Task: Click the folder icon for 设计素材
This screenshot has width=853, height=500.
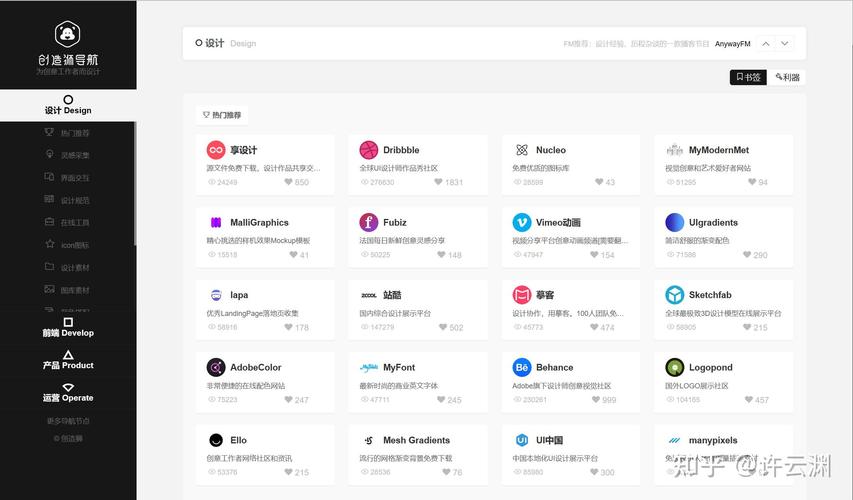Action: (x=50, y=267)
